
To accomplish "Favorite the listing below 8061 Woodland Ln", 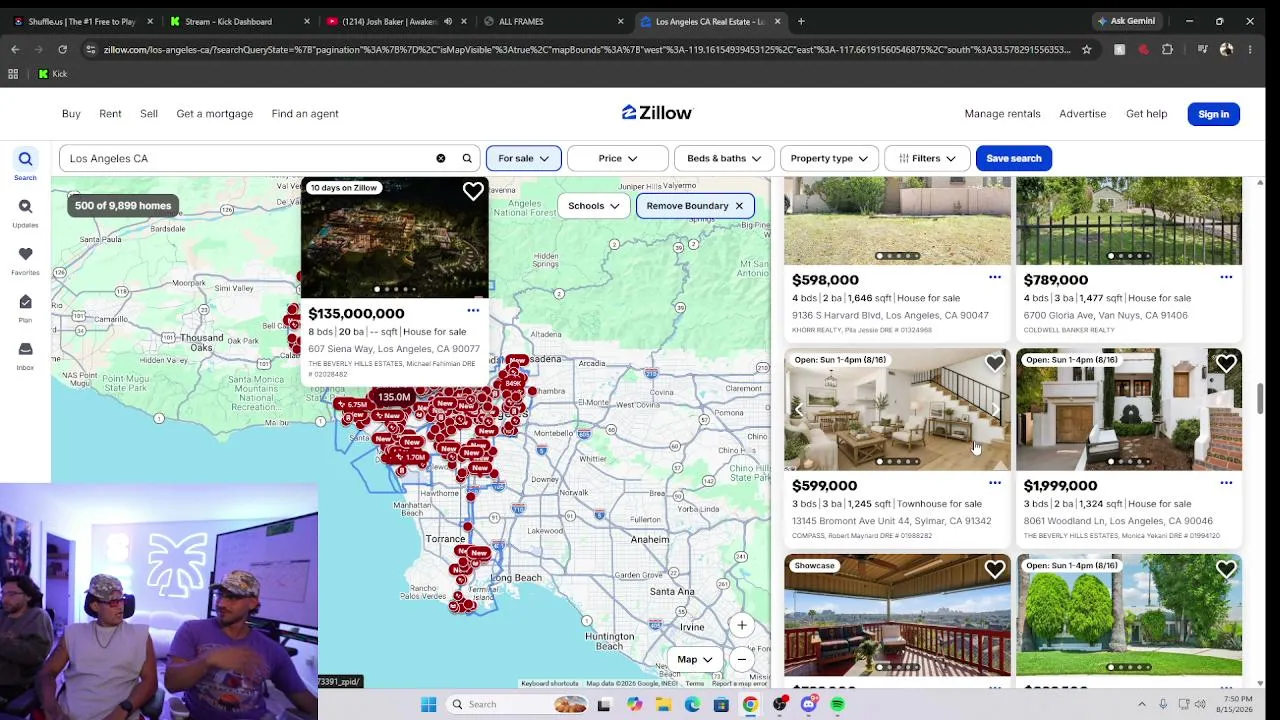I will pyautogui.click(x=1226, y=570).
